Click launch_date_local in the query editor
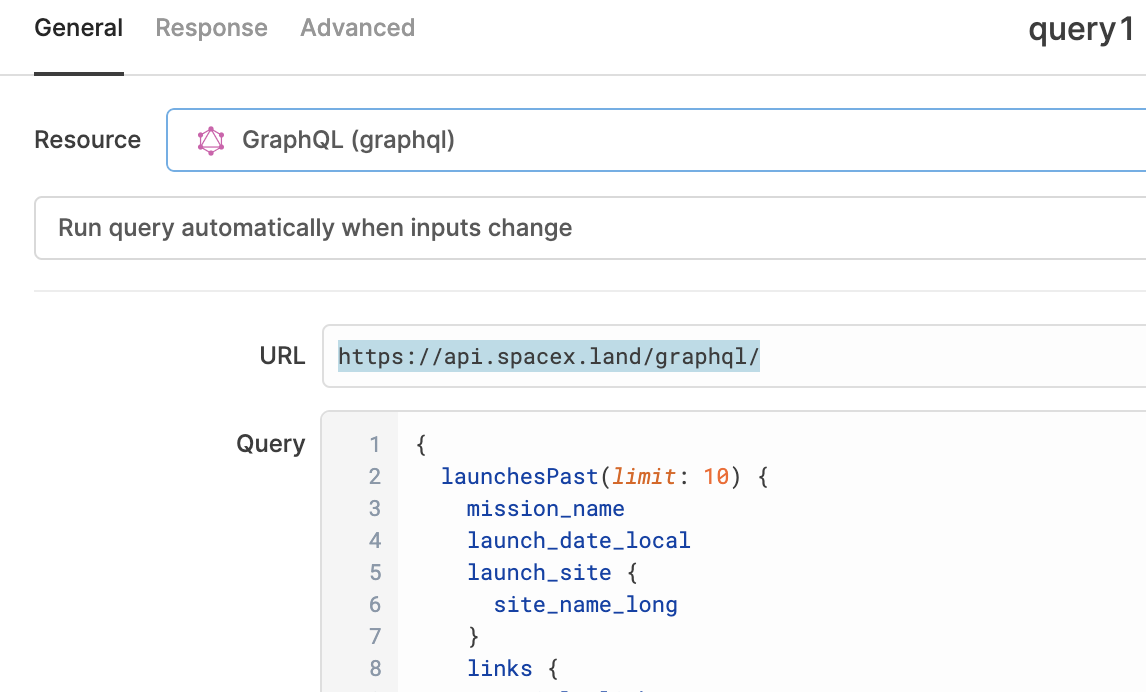Screen dimensions: 1146x692 coord(579,541)
